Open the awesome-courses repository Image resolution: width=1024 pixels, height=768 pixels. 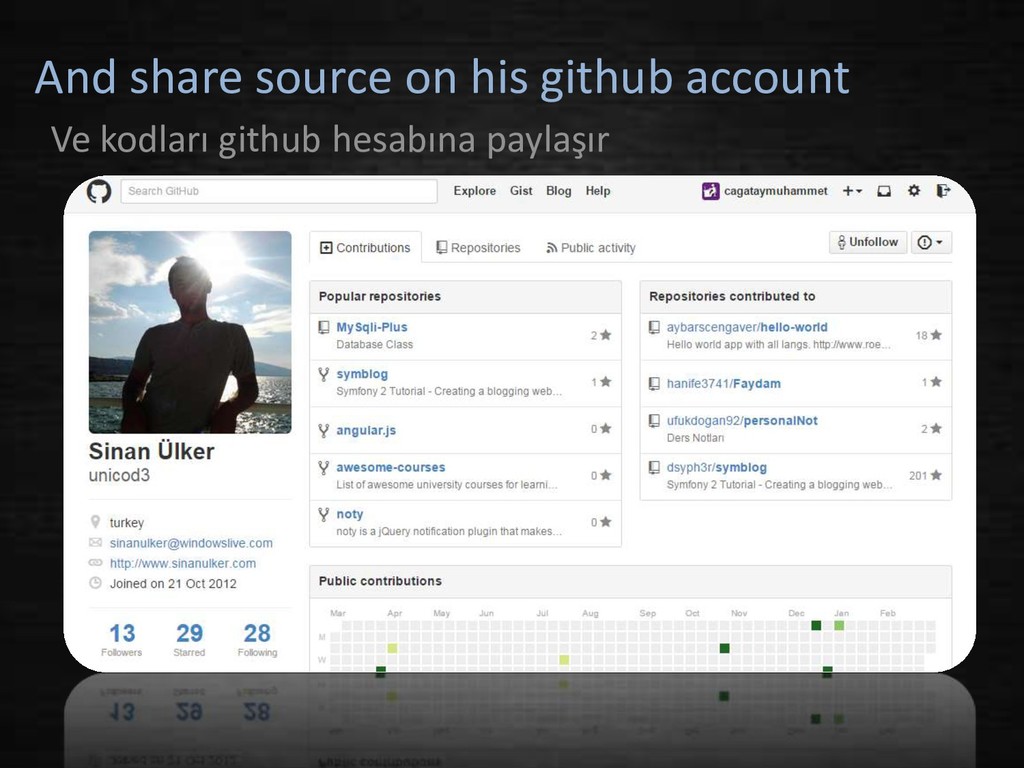[391, 468]
